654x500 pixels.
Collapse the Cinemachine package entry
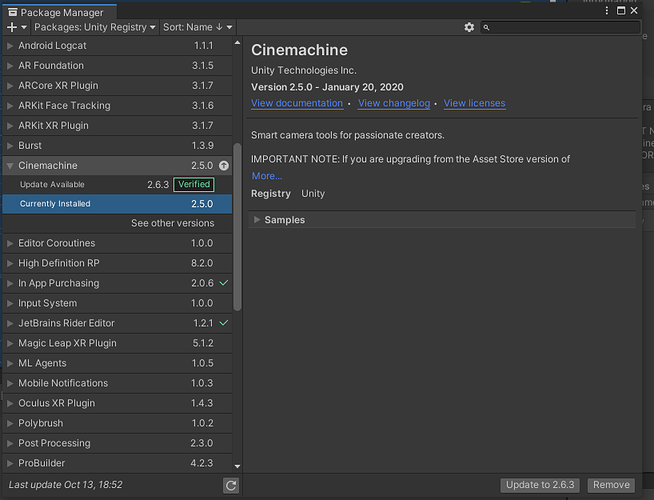pos(10,166)
